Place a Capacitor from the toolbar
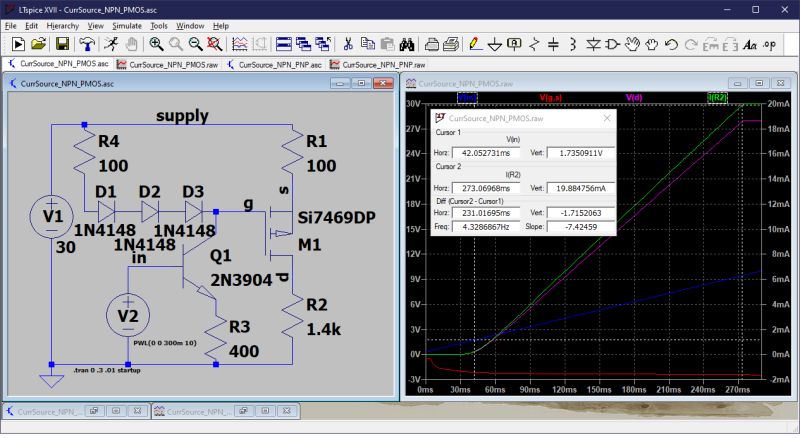 (x=553, y=44)
